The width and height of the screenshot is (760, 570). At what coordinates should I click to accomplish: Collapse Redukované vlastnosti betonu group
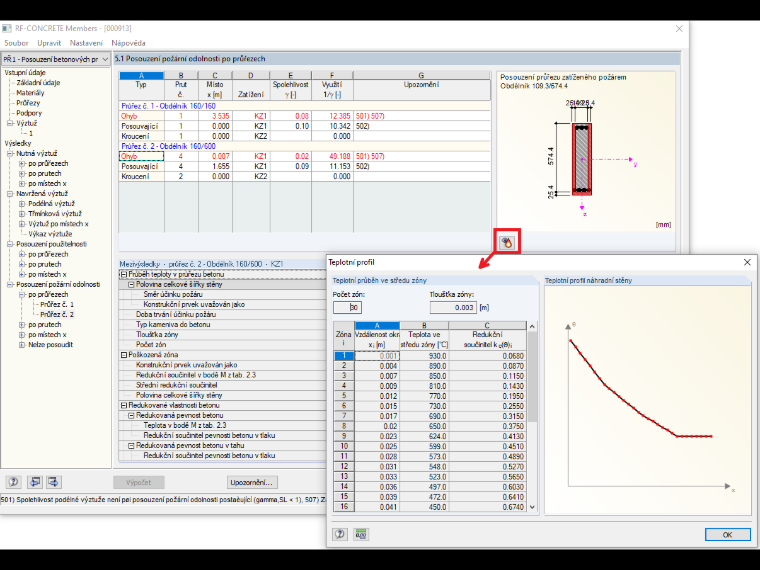[124, 405]
